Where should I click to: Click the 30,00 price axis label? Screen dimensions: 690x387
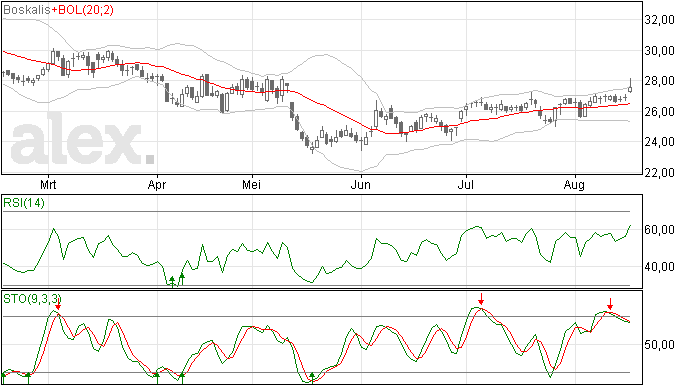[659, 51]
